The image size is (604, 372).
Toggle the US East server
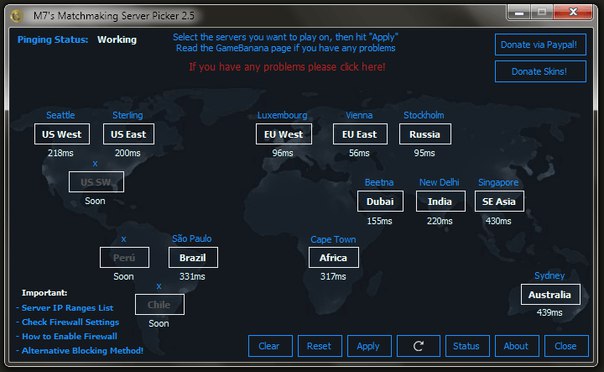129,134
